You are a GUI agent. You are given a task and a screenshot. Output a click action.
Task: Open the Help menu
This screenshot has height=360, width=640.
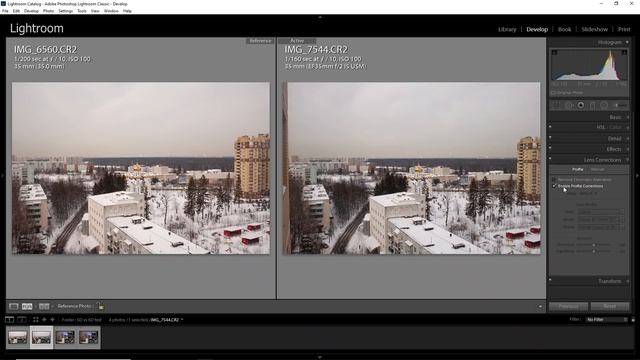point(127,11)
